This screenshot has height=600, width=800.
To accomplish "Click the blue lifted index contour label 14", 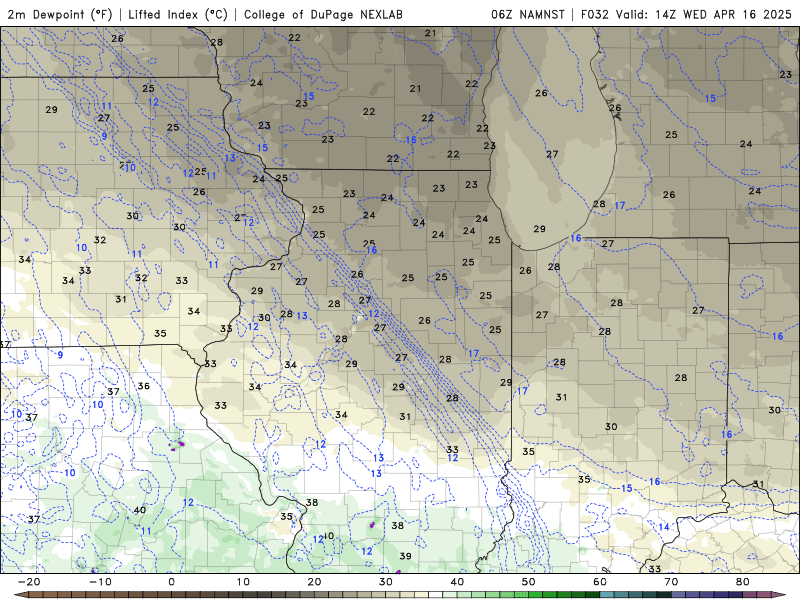I will pyautogui.click(x=664, y=527).
